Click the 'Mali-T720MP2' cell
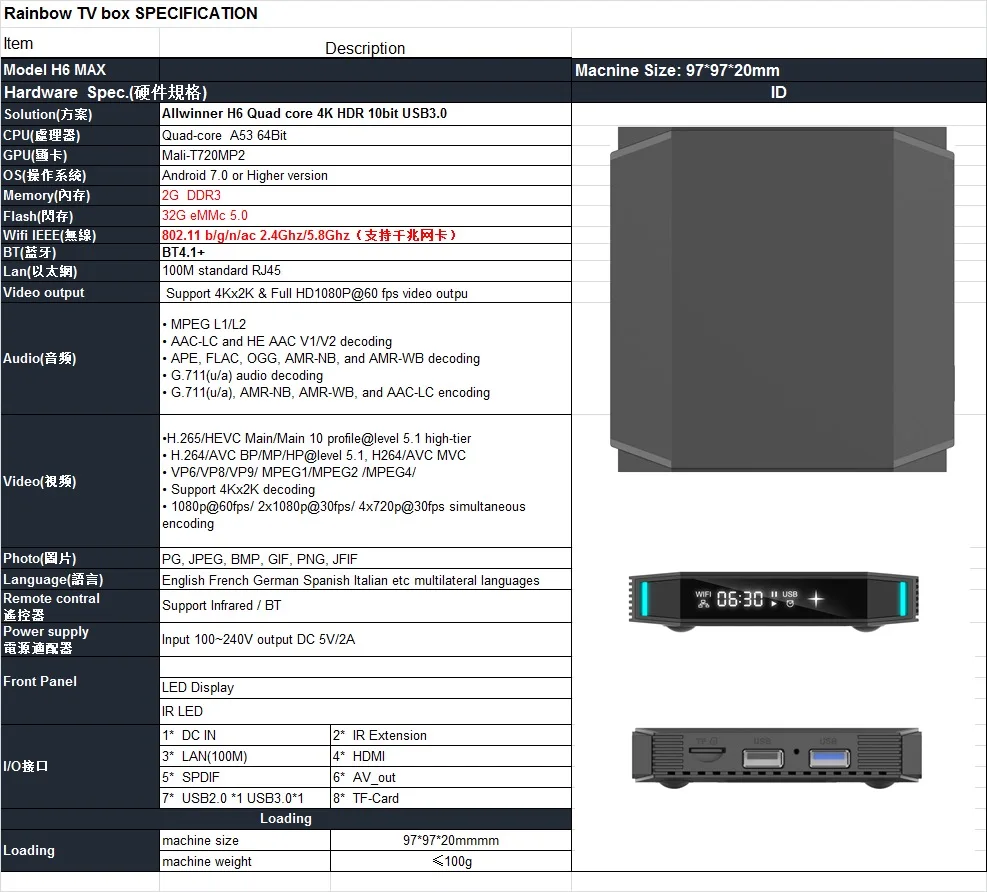 pos(366,155)
